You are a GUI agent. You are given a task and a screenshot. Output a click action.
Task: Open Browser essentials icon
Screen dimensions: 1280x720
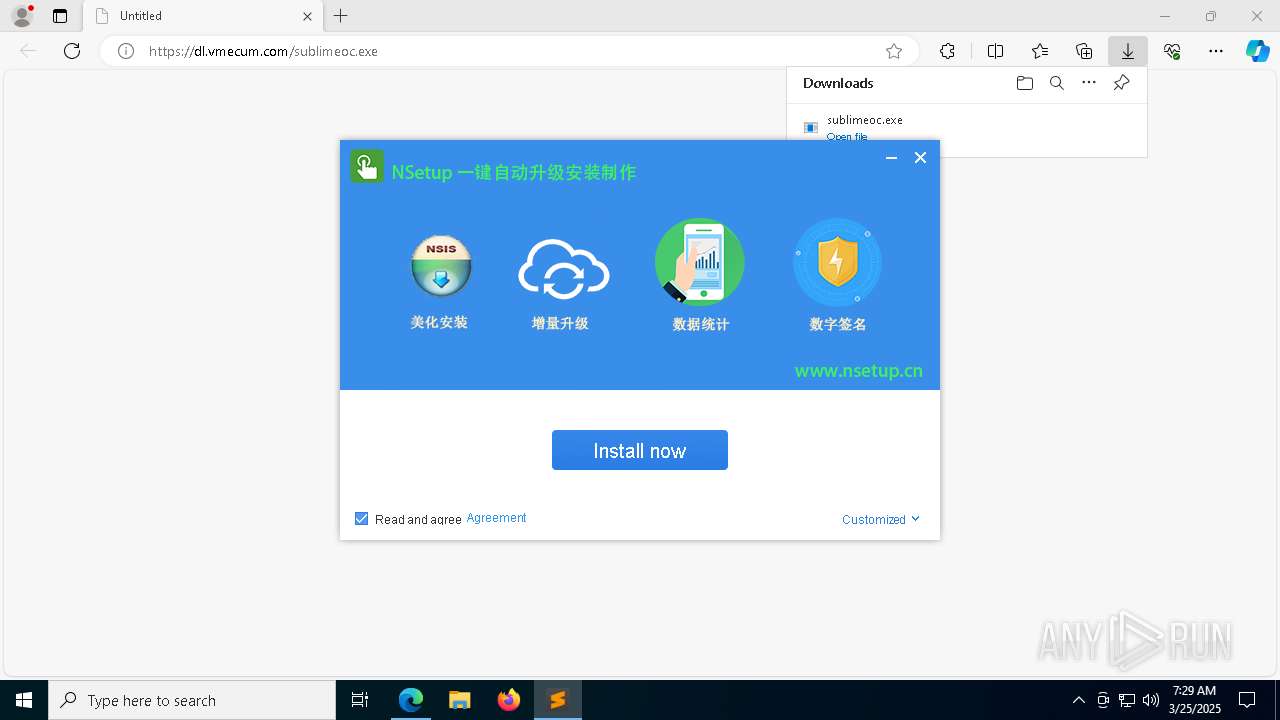1172,51
